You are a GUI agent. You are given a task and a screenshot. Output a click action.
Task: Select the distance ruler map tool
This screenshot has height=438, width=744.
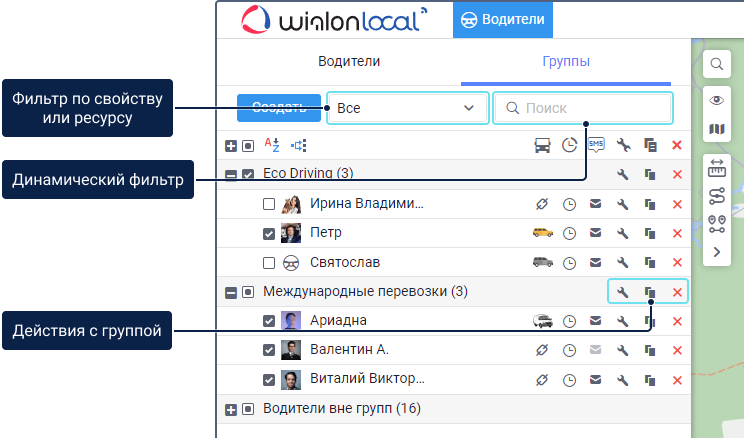[x=716, y=168]
